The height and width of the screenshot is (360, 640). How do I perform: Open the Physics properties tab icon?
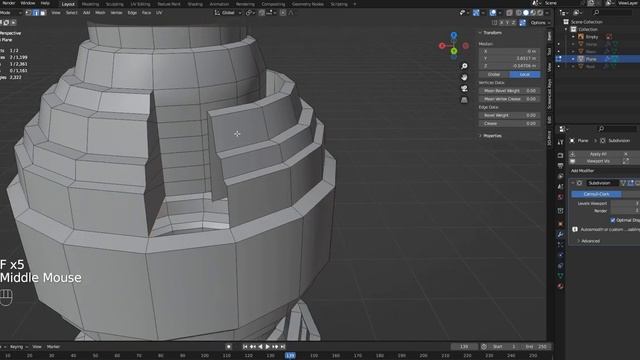coord(560,255)
